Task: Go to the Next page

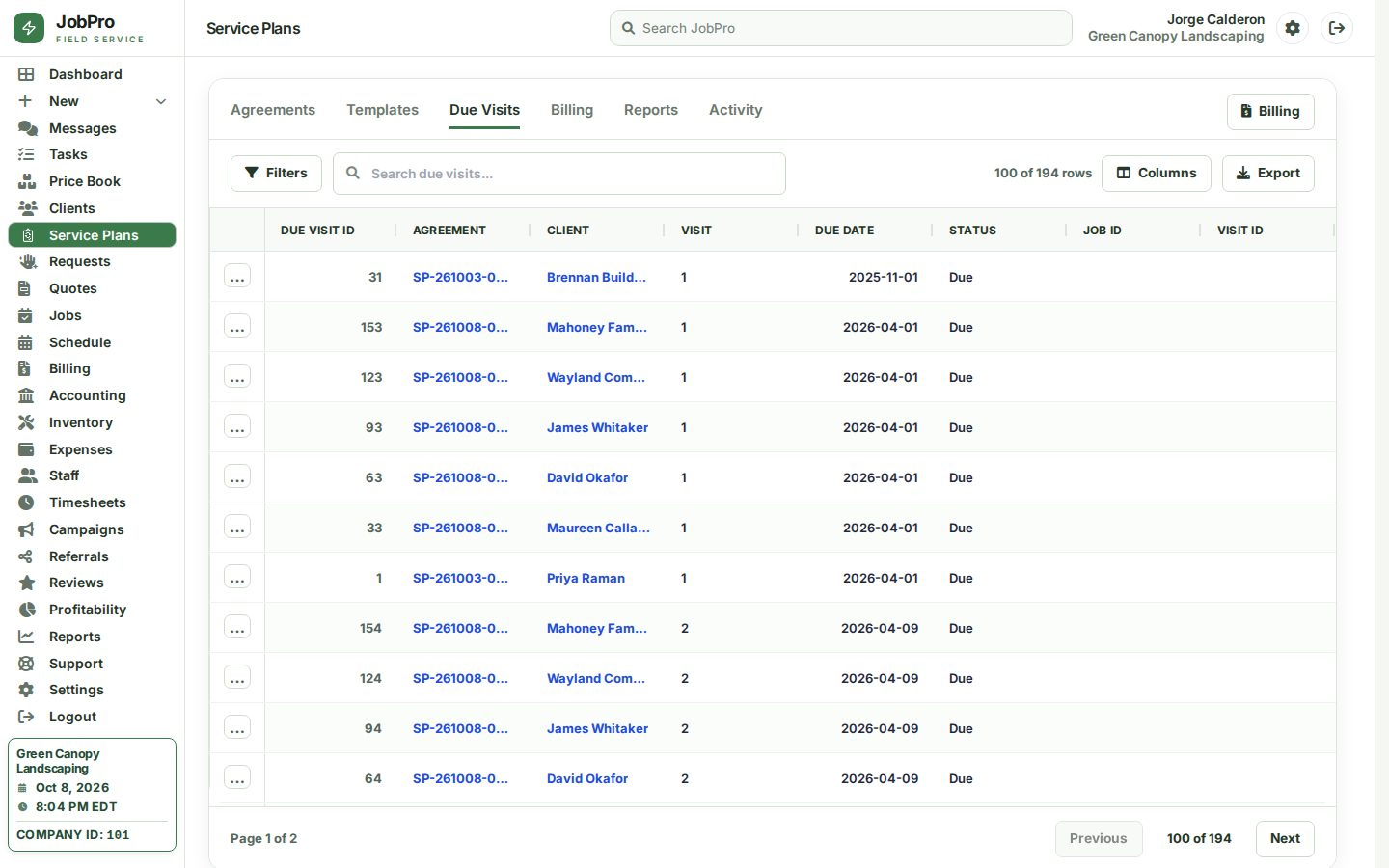Action: pyautogui.click(x=1285, y=838)
